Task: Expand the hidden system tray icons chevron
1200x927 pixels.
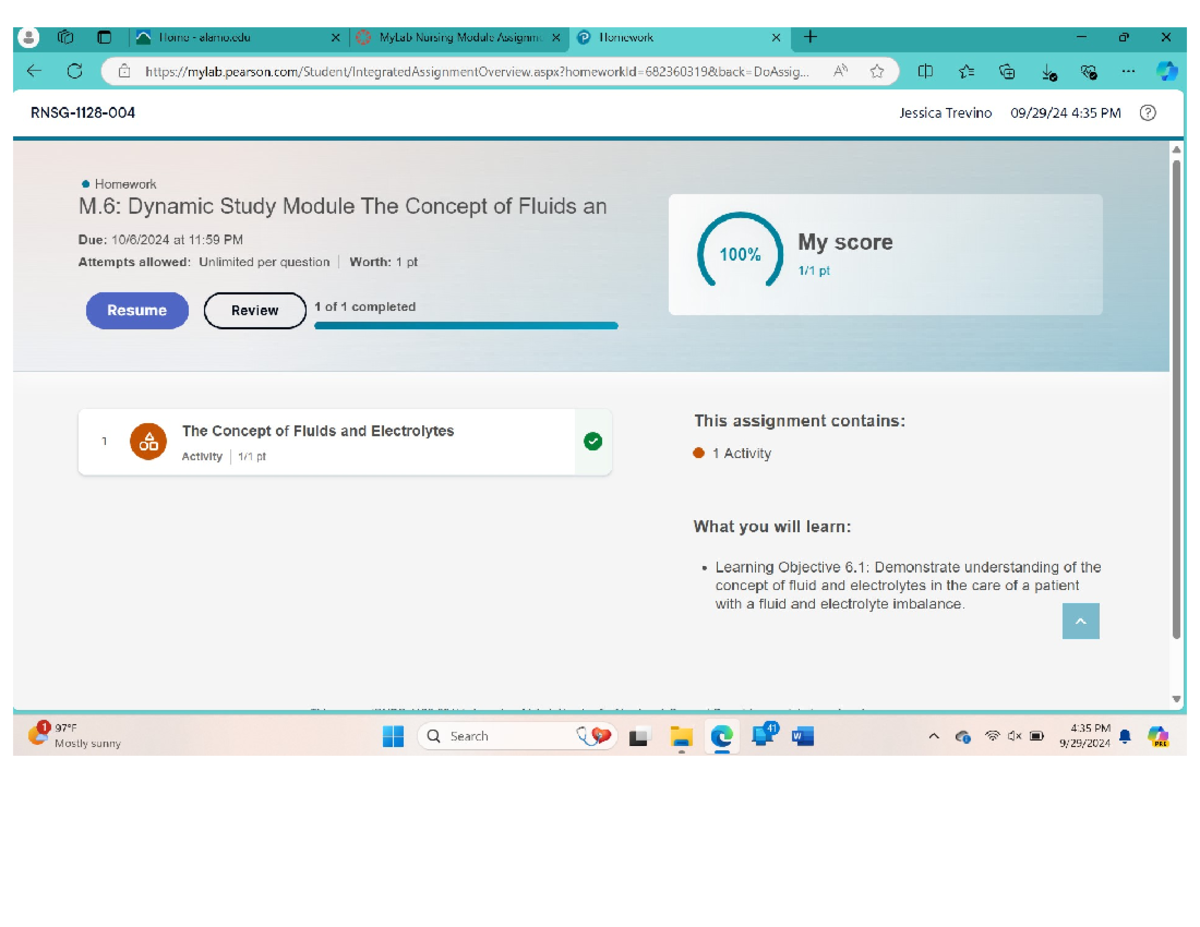Action: 934,737
